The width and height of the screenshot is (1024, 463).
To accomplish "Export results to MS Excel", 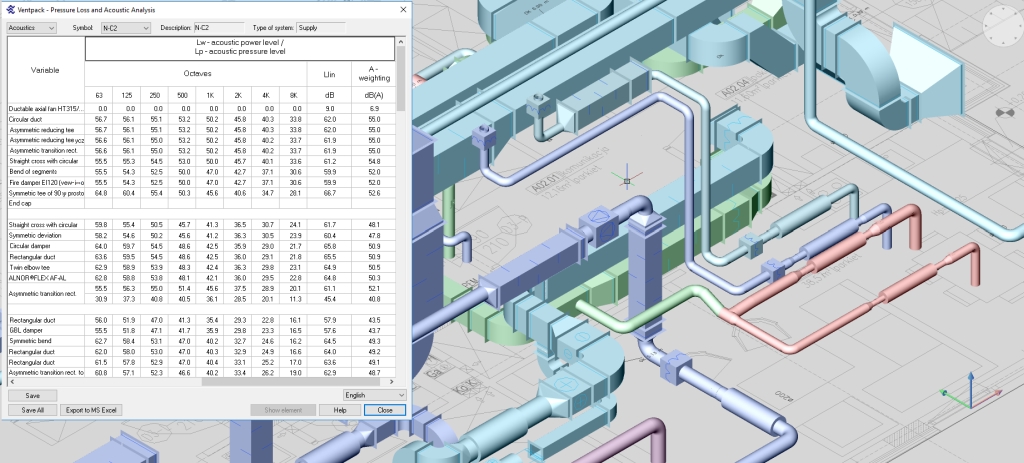I will (92, 410).
